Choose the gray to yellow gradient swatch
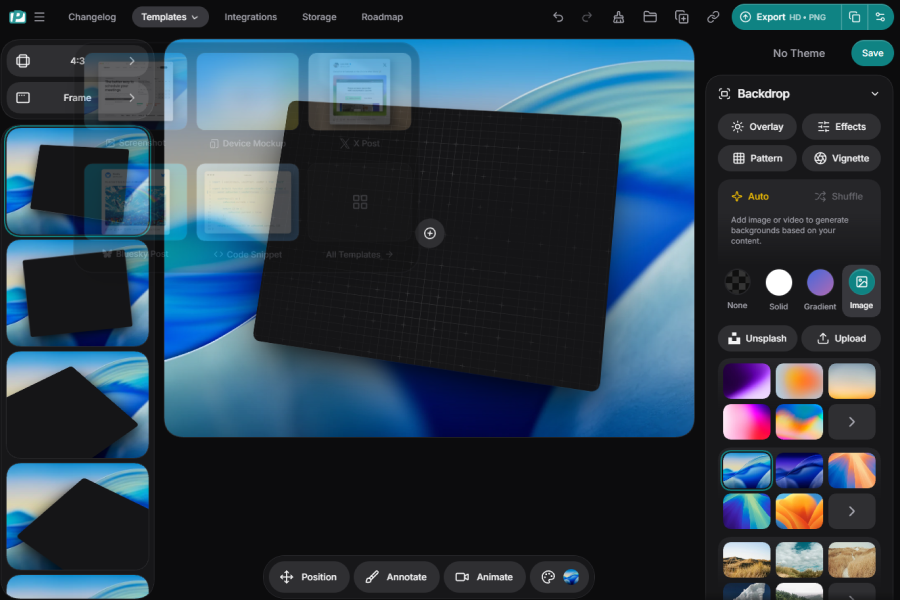The width and height of the screenshot is (900, 600). pos(852,381)
